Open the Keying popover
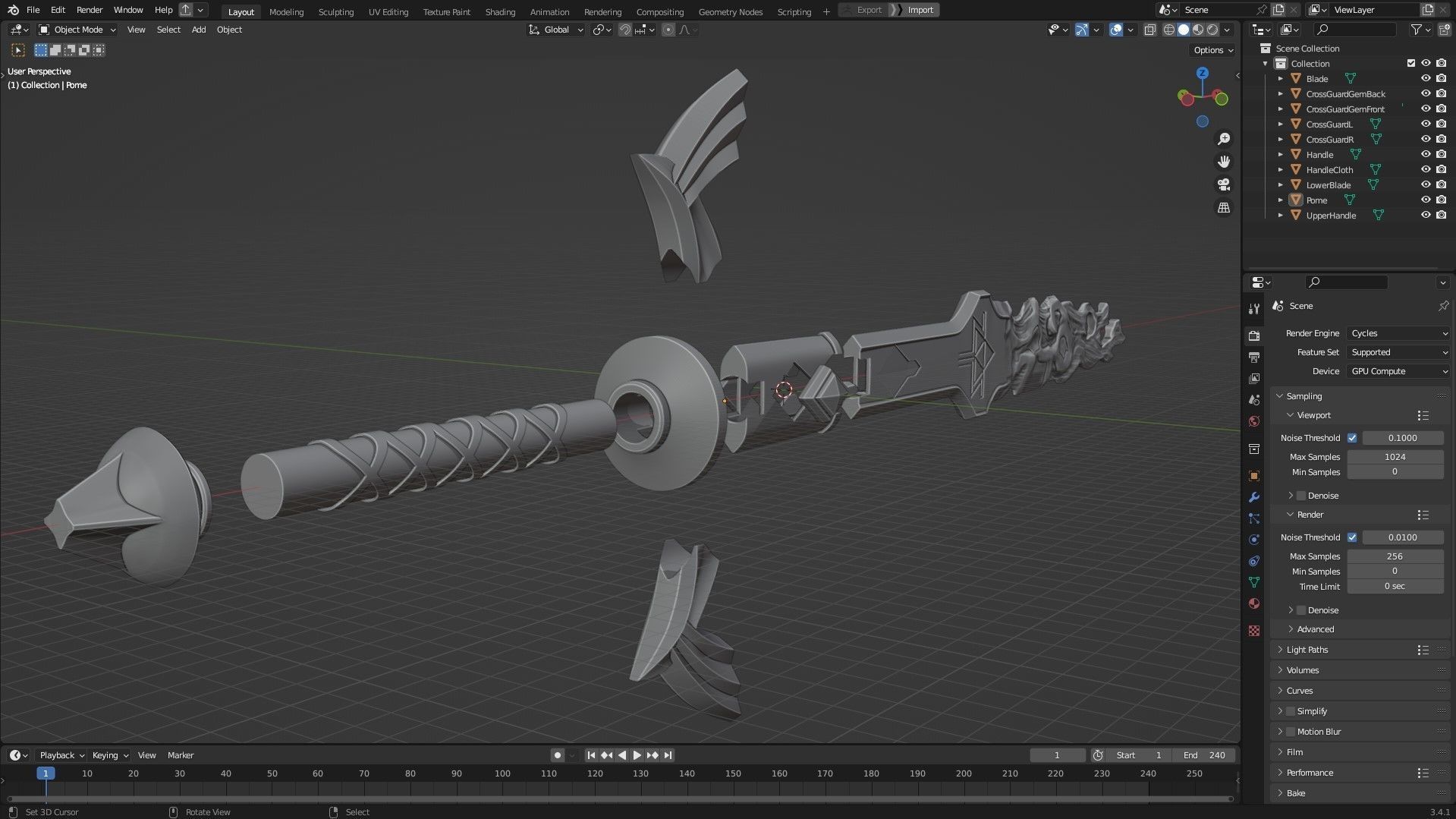The height and width of the screenshot is (819, 1456). [x=109, y=755]
